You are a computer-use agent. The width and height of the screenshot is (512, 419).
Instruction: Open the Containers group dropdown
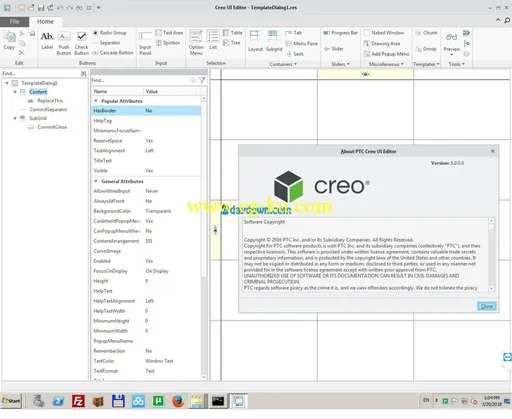[283, 64]
